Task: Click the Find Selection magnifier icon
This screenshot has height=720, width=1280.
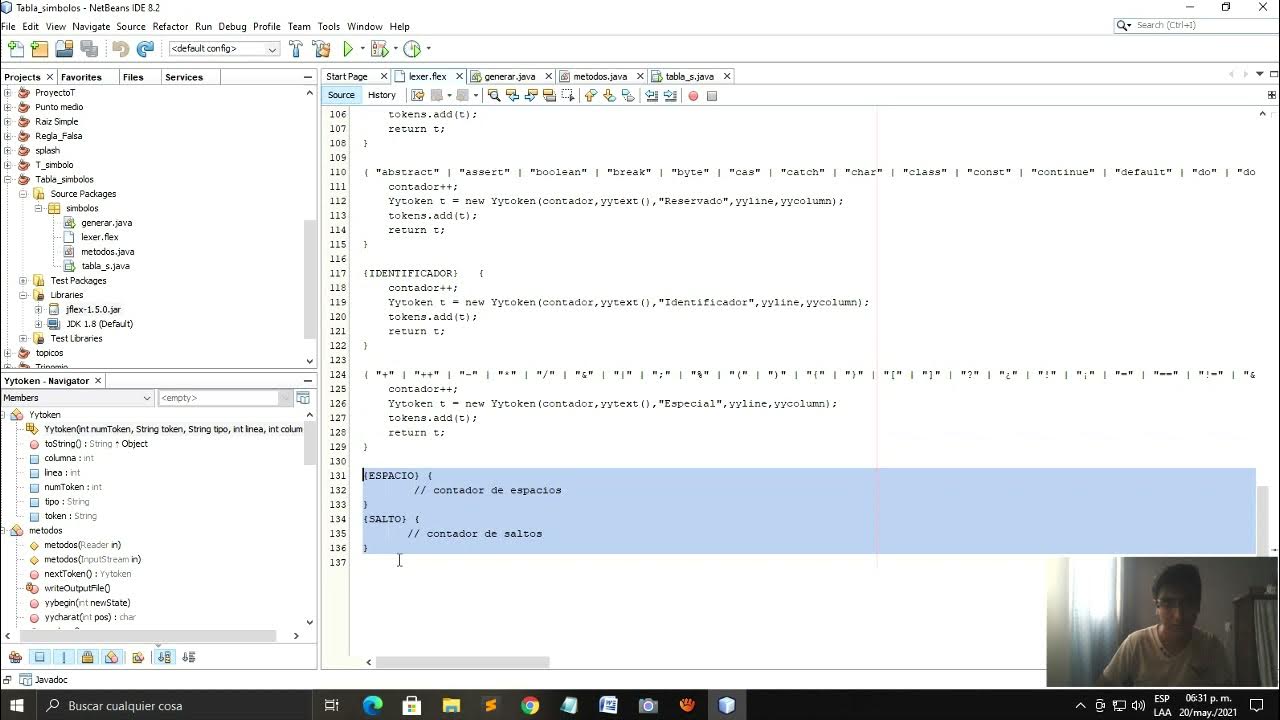Action: pos(494,95)
